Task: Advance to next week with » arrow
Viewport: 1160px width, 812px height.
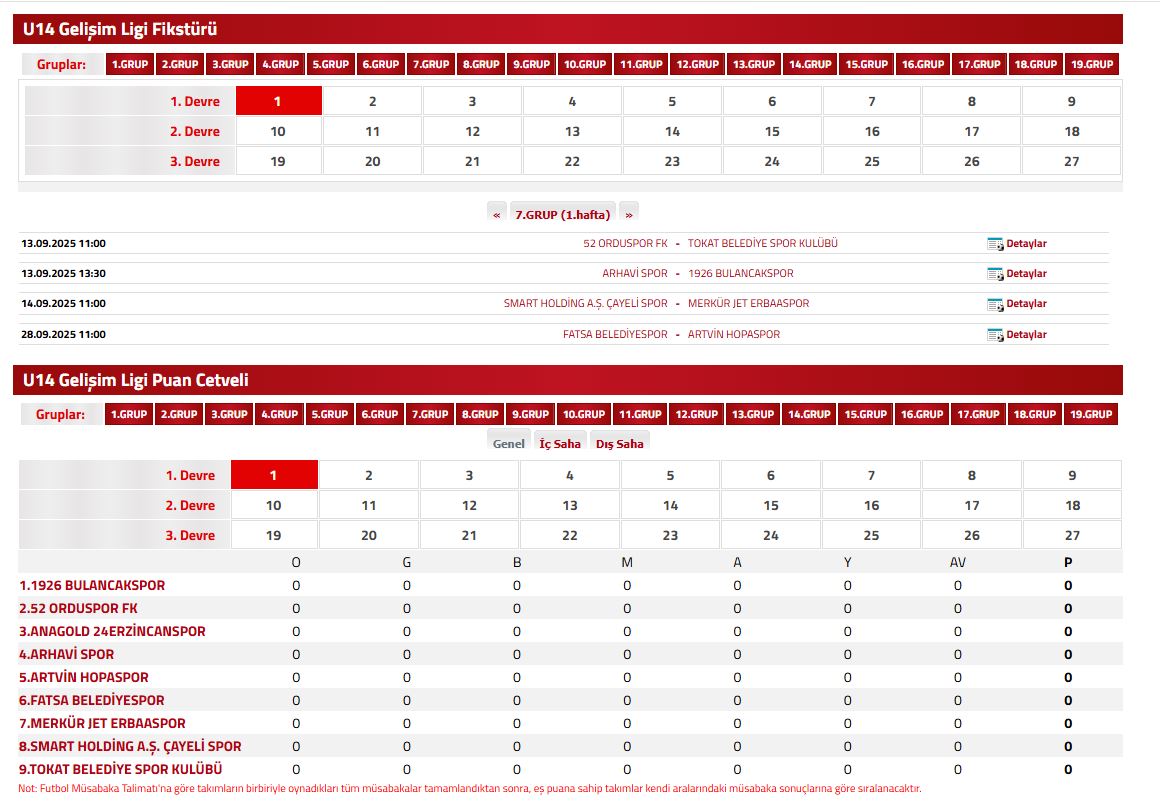Action: (x=628, y=215)
